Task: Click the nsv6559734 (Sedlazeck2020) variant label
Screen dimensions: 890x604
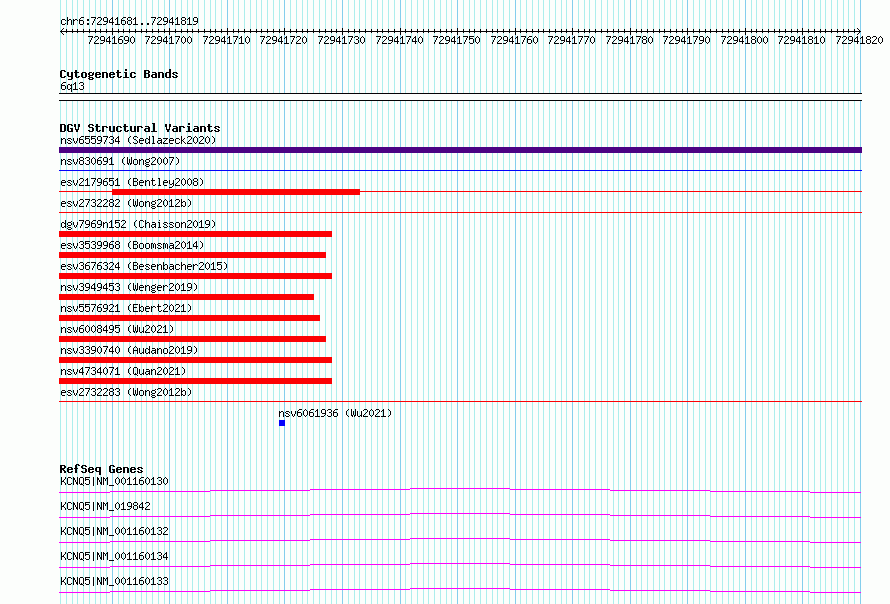Action: click(x=138, y=140)
